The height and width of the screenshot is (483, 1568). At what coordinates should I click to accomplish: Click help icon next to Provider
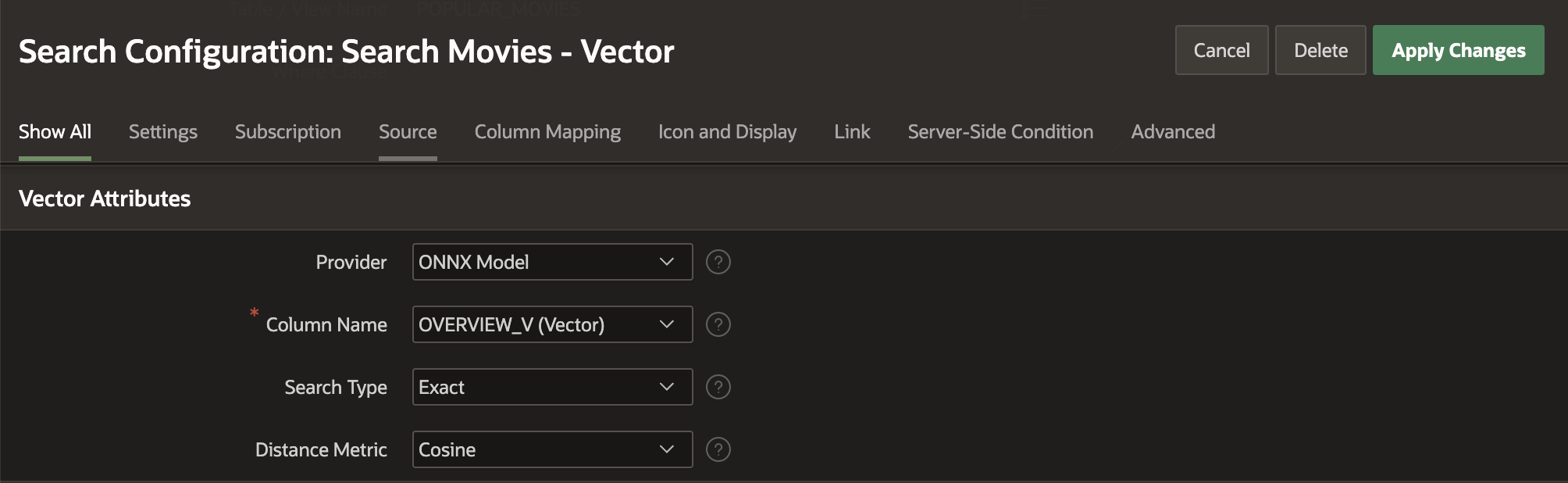click(x=718, y=262)
